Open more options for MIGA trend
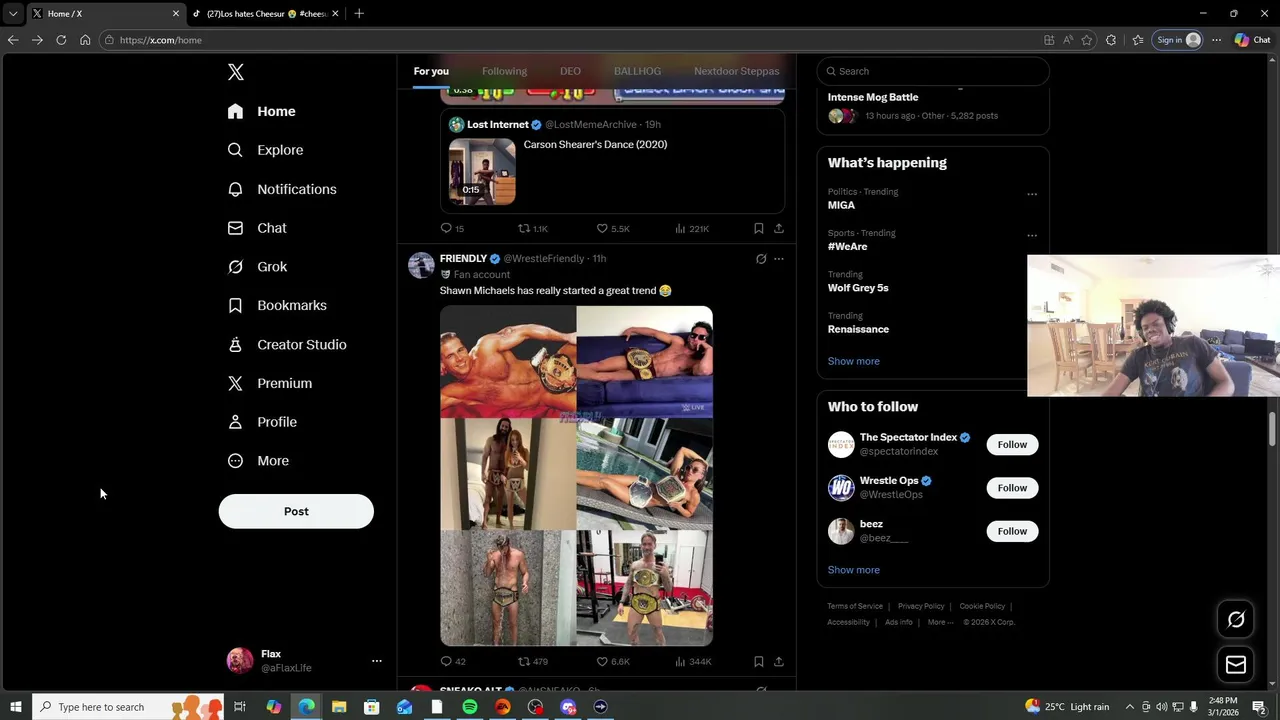Image resolution: width=1280 pixels, height=720 pixels. (1032, 194)
